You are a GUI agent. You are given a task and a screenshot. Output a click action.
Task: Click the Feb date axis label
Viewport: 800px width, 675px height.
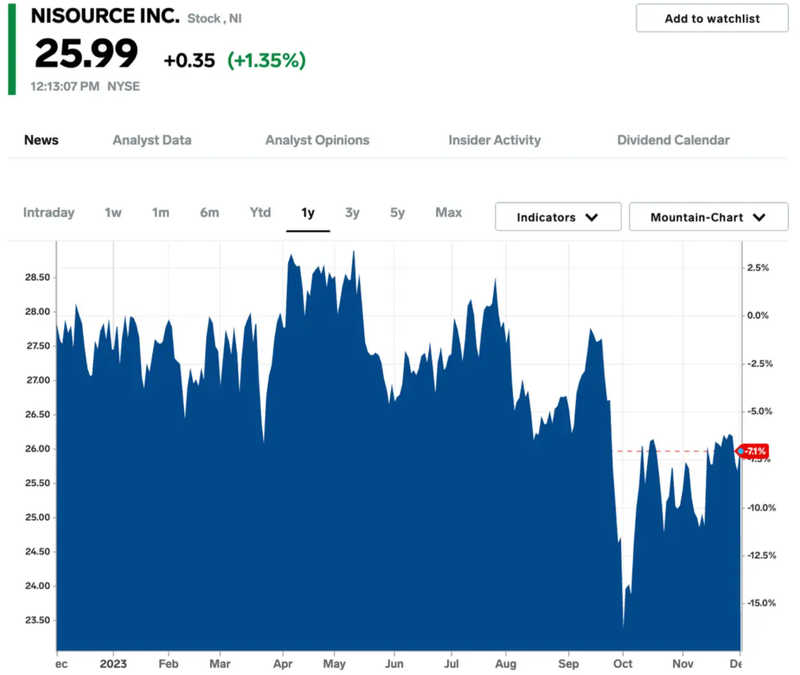point(168,663)
